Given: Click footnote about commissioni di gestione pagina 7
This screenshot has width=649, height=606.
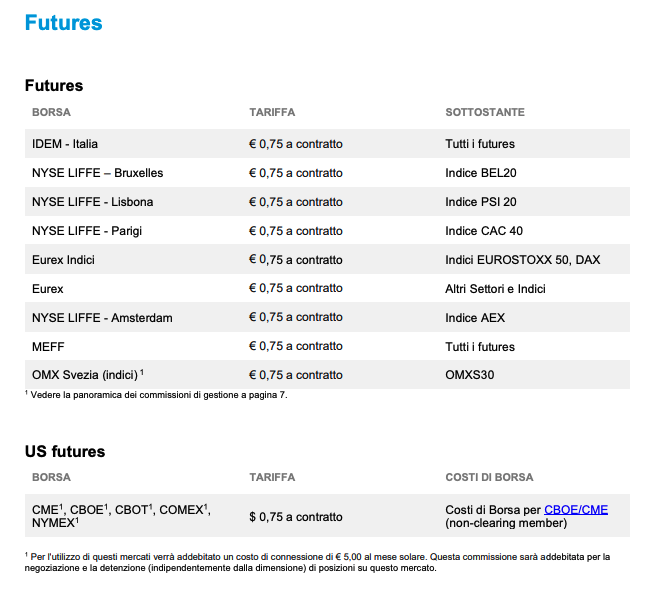Looking at the screenshot, I should 156,395.
